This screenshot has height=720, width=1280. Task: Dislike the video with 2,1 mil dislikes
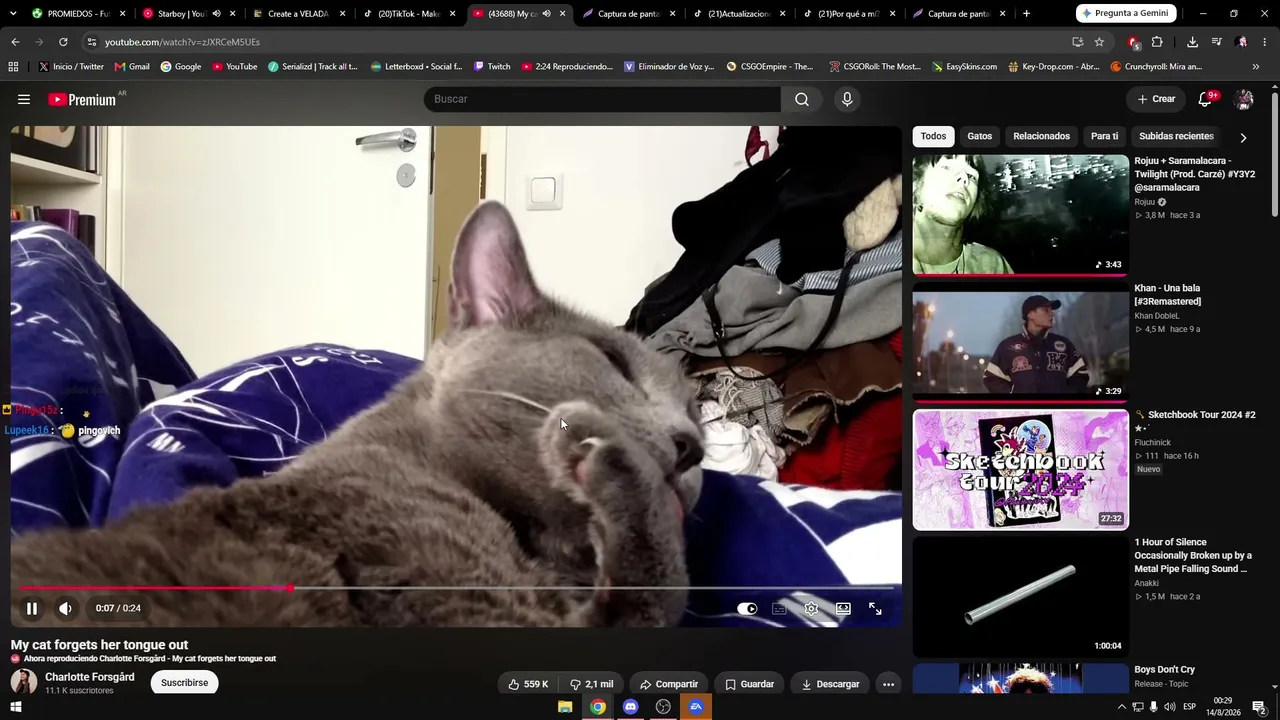pyautogui.click(x=591, y=684)
